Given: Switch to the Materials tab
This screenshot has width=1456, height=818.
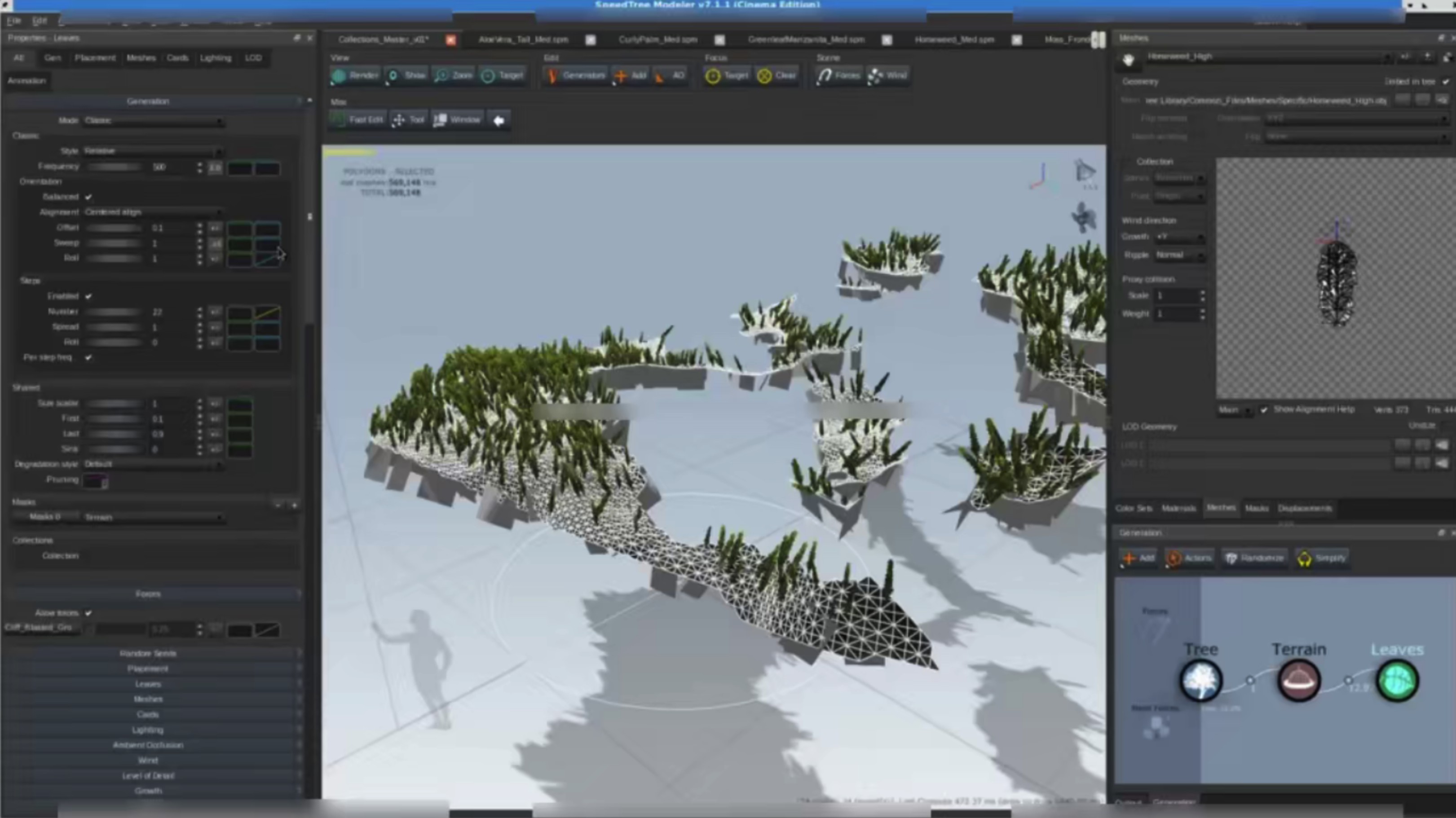Looking at the screenshot, I should click(1178, 508).
